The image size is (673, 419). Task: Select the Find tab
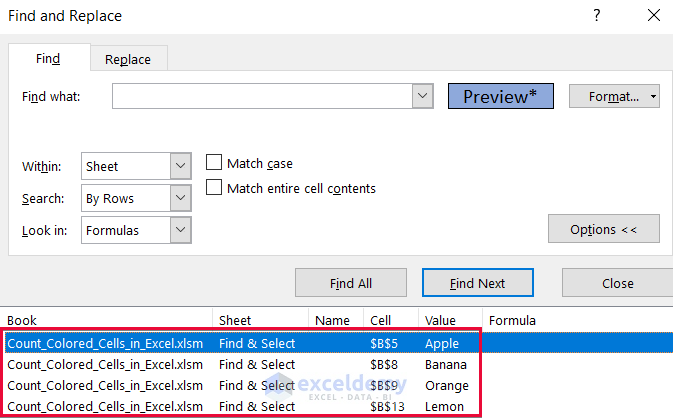48,59
